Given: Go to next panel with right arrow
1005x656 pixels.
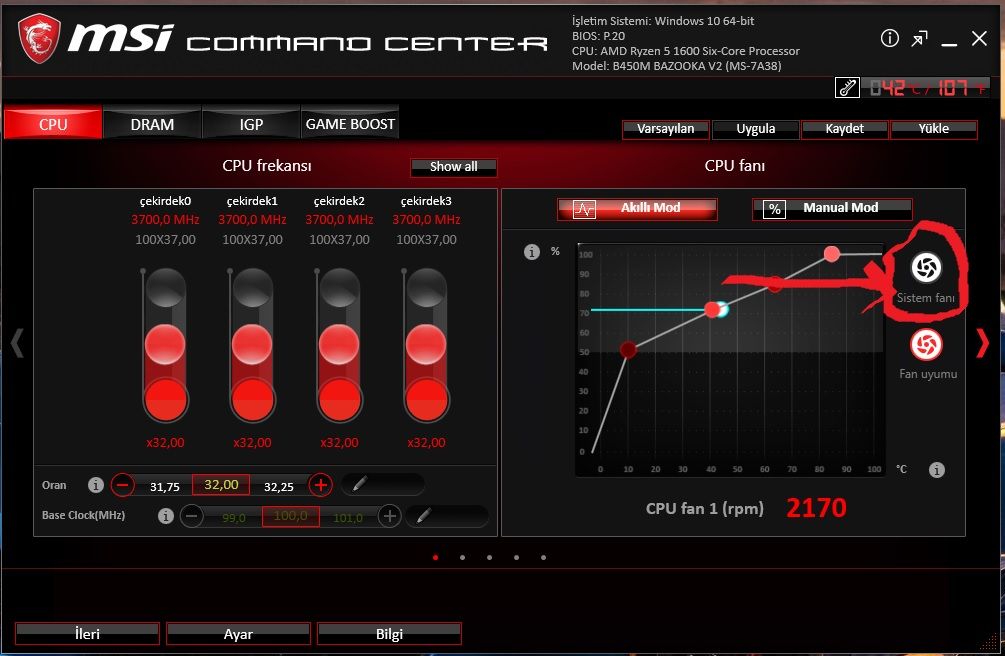Looking at the screenshot, I should tap(982, 343).
